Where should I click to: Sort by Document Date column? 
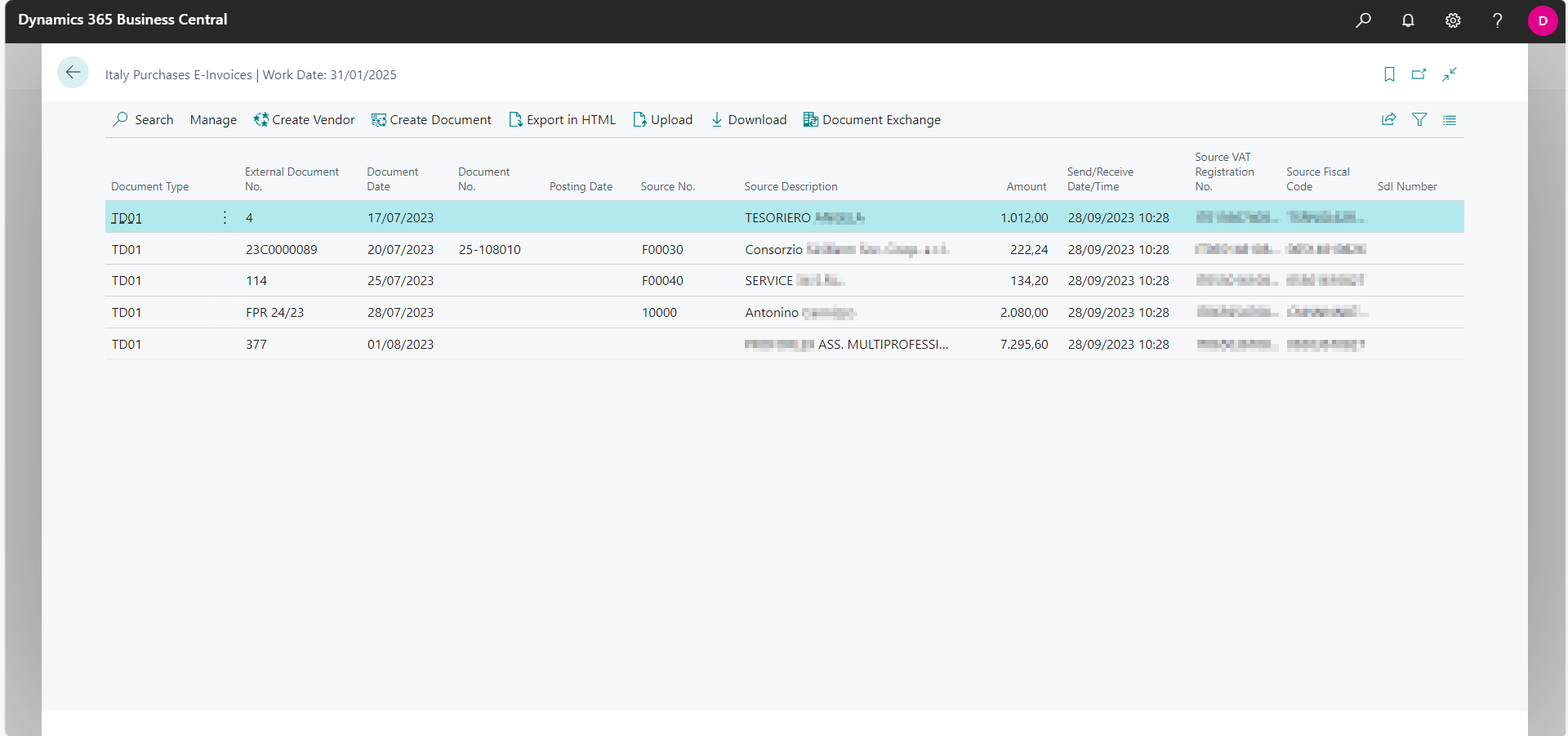click(x=392, y=179)
